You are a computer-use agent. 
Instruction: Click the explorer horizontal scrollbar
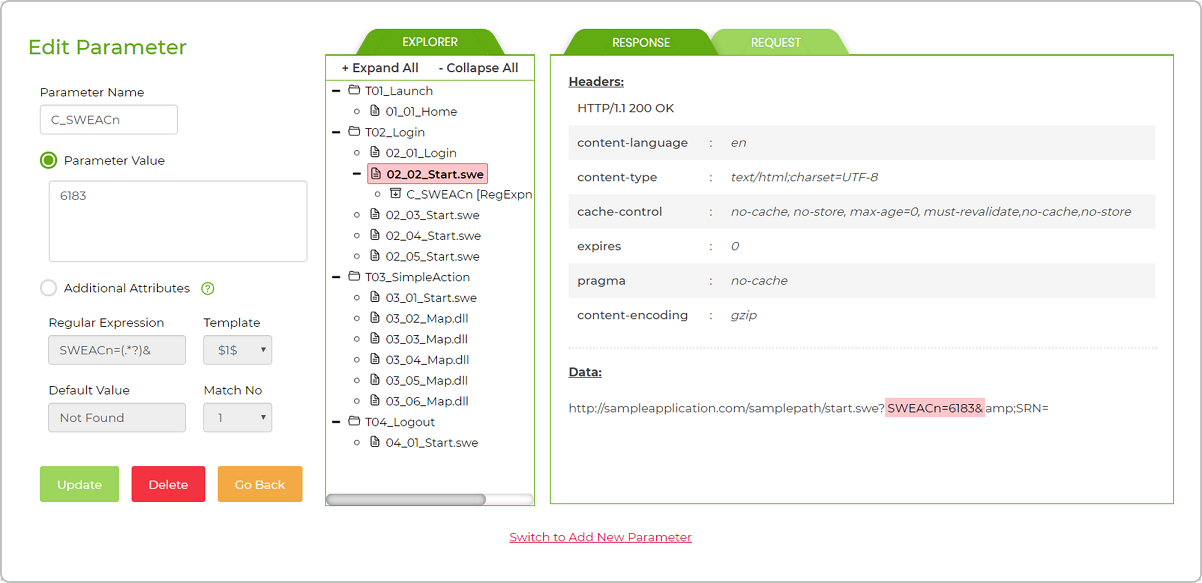pyautogui.click(x=406, y=499)
